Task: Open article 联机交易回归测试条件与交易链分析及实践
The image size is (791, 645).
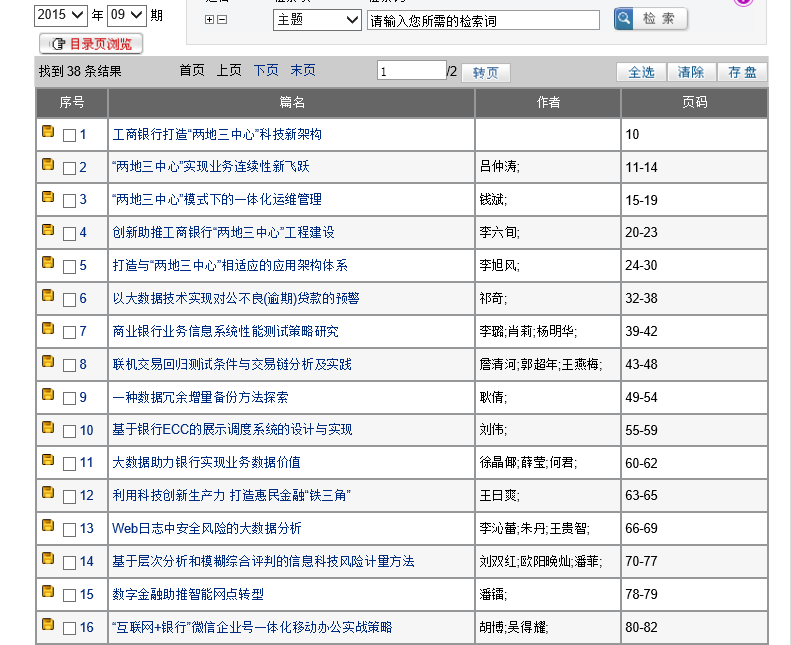Action: coord(232,364)
